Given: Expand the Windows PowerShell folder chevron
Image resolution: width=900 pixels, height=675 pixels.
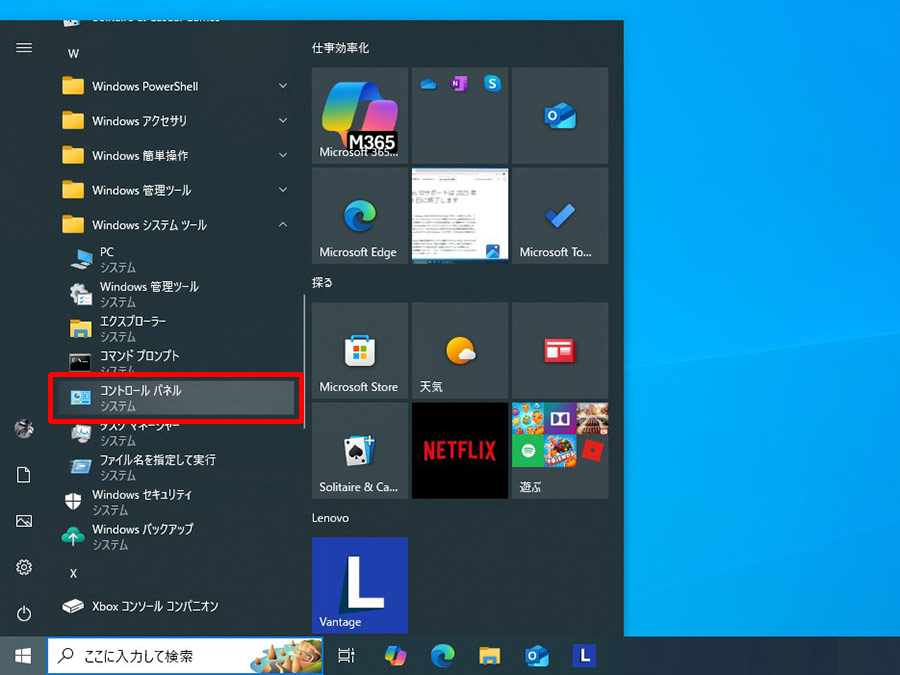Looking at the screenshot, I should [x=283, y=86].
